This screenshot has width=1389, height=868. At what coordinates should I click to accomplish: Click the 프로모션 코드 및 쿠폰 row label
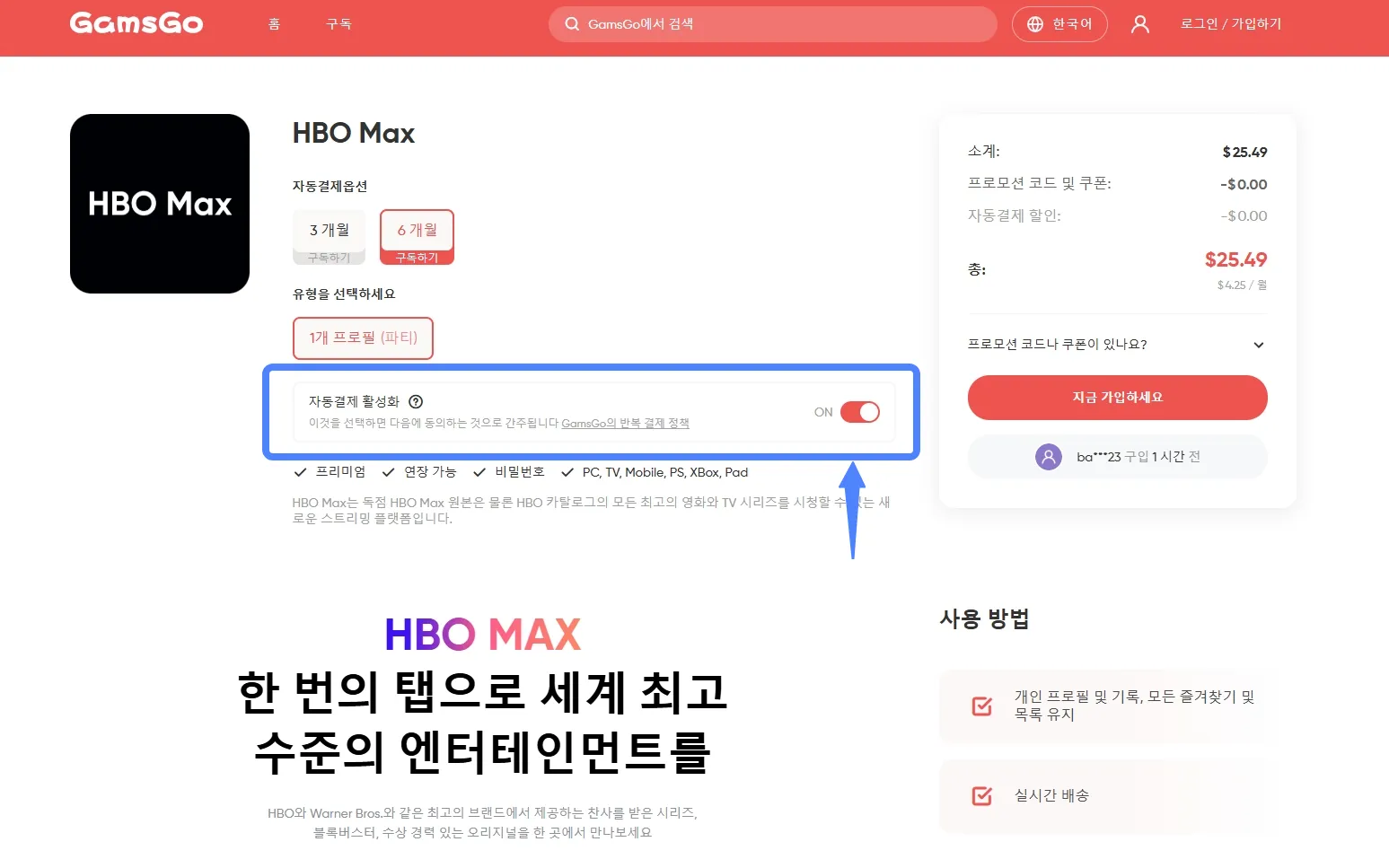(1040, 184)
